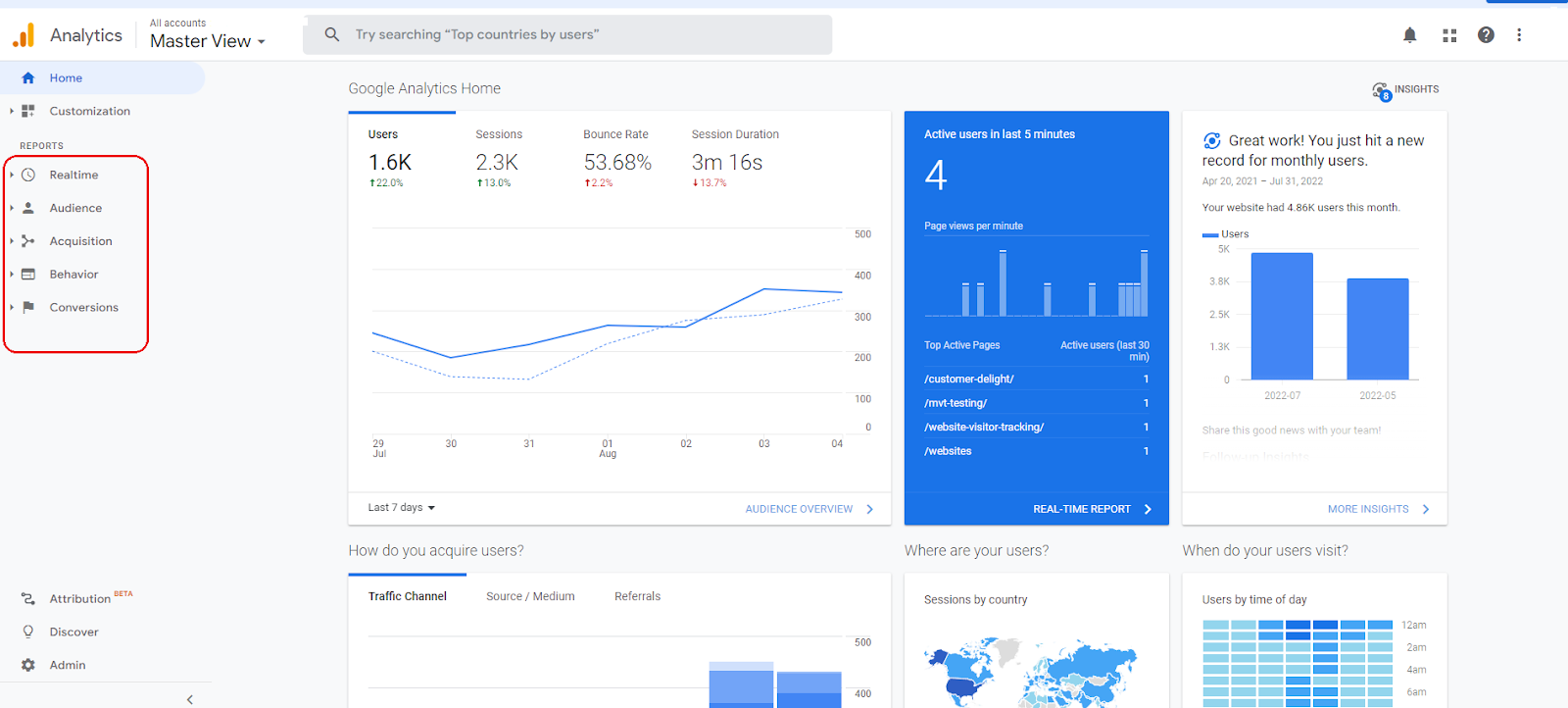Viewport: 1568px width, 708px height.
Task: Expand the Audience reports arrow
Action: [12, 208]
